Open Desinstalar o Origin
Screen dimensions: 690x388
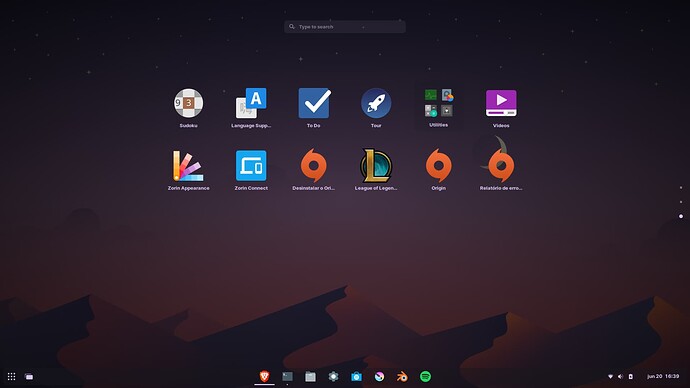(314, 165)
